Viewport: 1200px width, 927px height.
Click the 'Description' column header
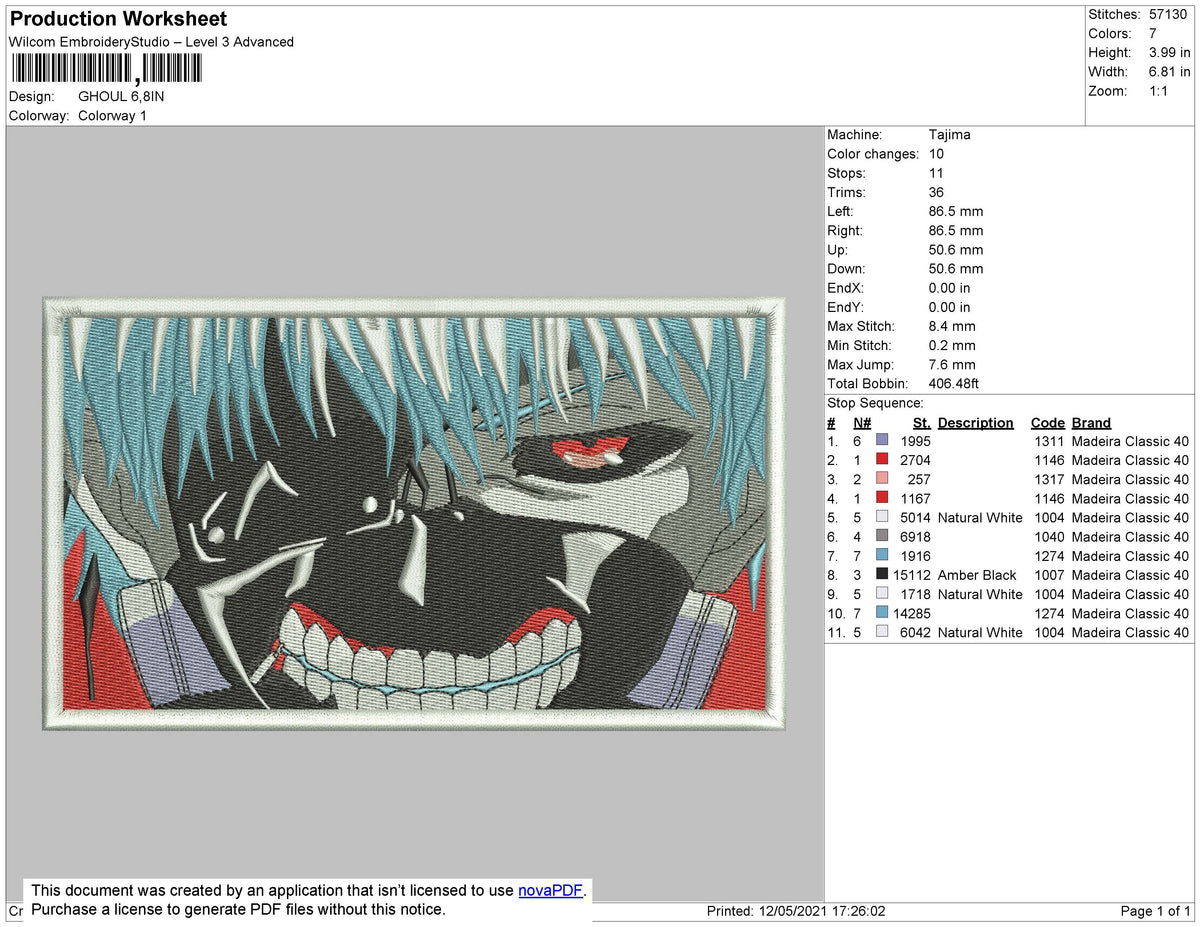[976, 423]
